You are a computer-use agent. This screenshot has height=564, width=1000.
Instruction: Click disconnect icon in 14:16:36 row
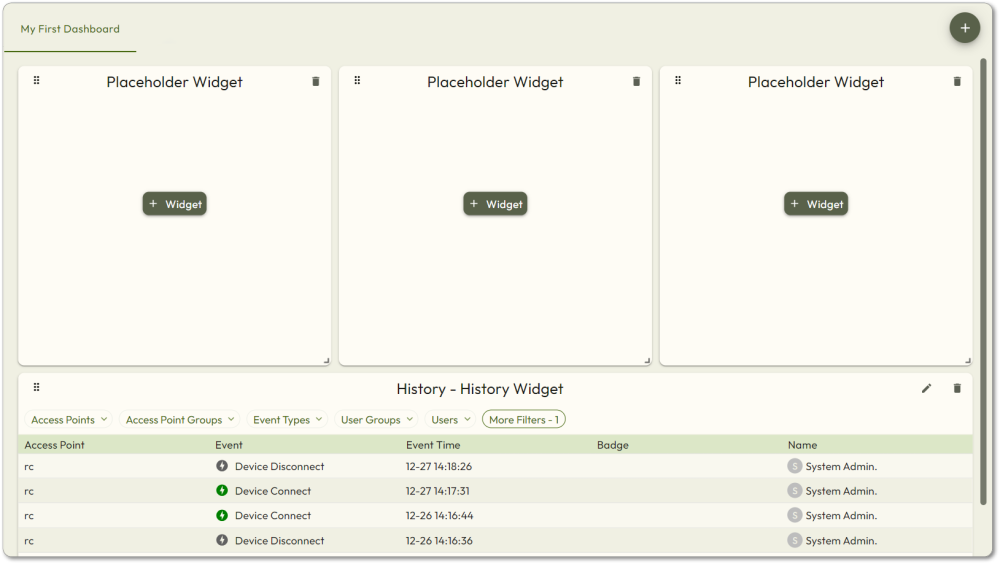(222, 540)
